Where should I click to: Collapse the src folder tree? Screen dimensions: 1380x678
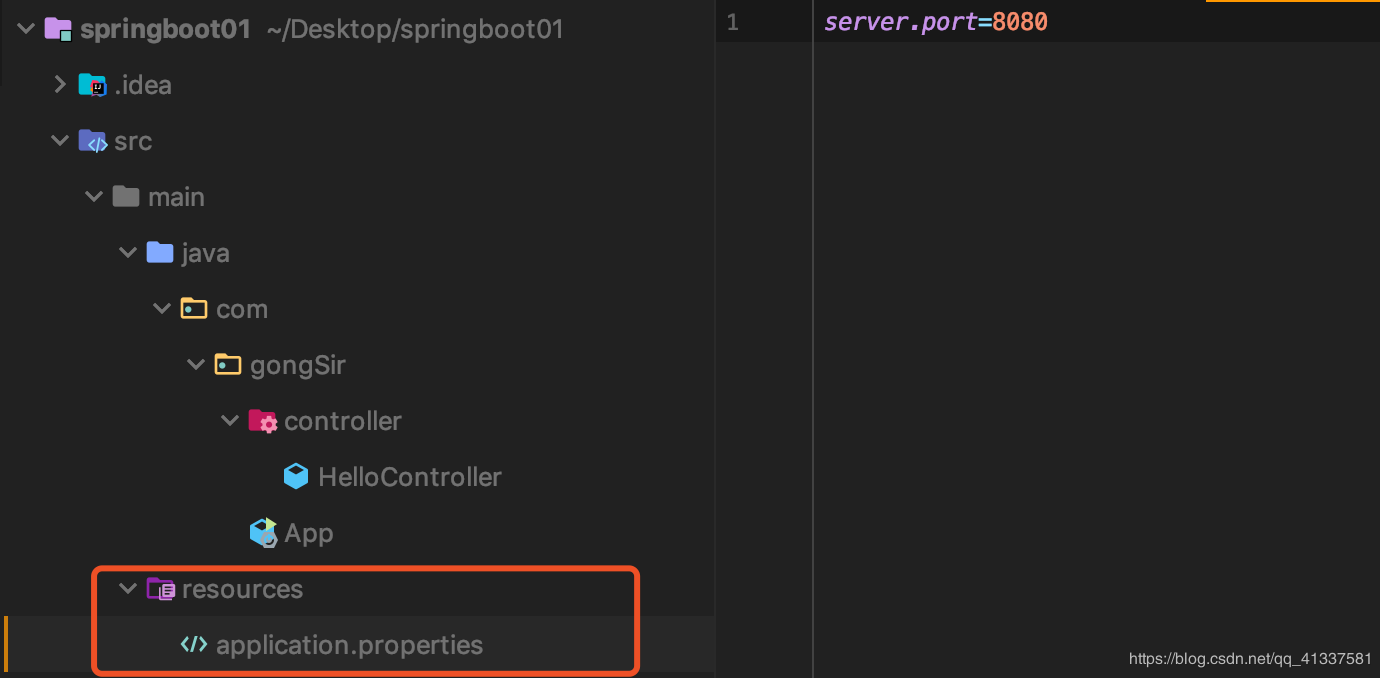(60, 141)
